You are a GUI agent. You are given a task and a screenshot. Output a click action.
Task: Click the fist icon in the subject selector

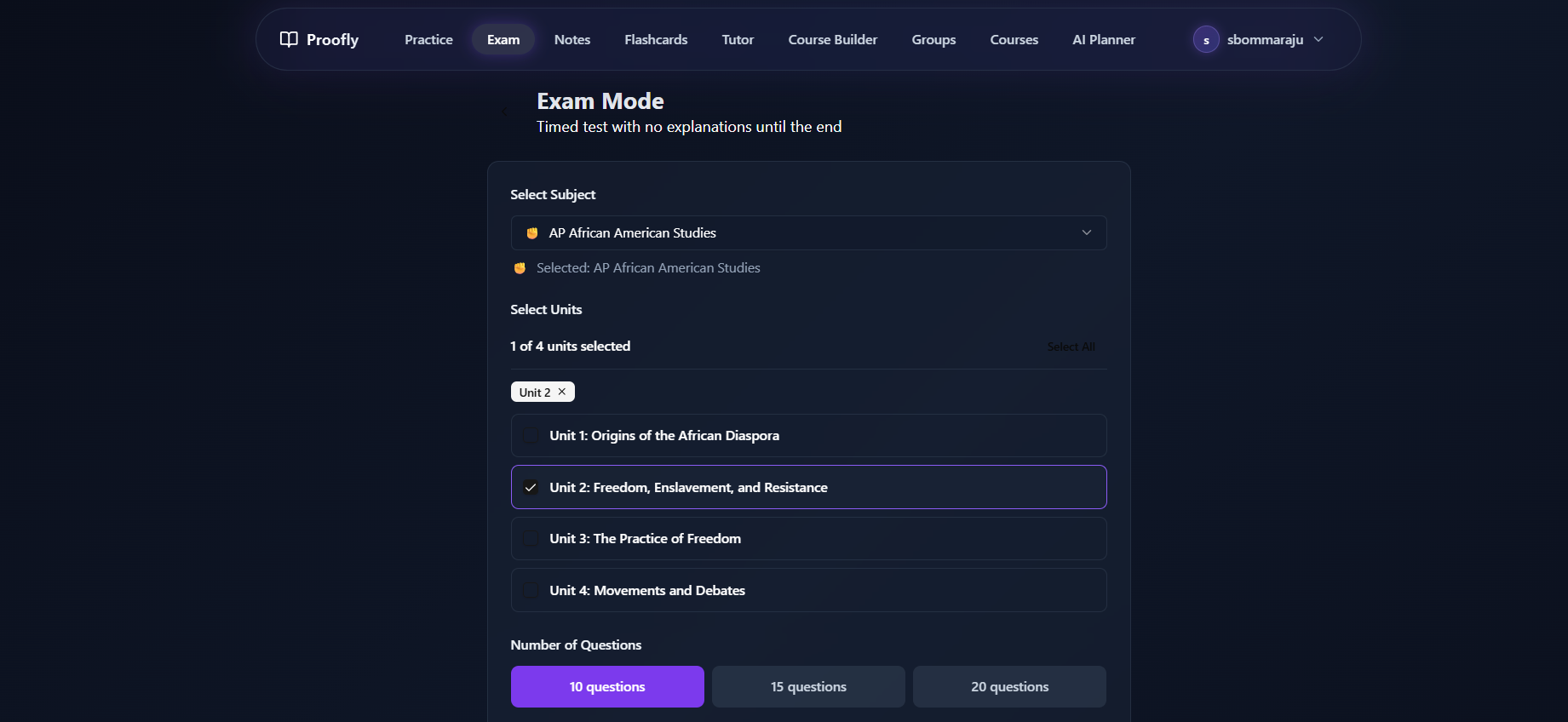click(x=532, y=233)
